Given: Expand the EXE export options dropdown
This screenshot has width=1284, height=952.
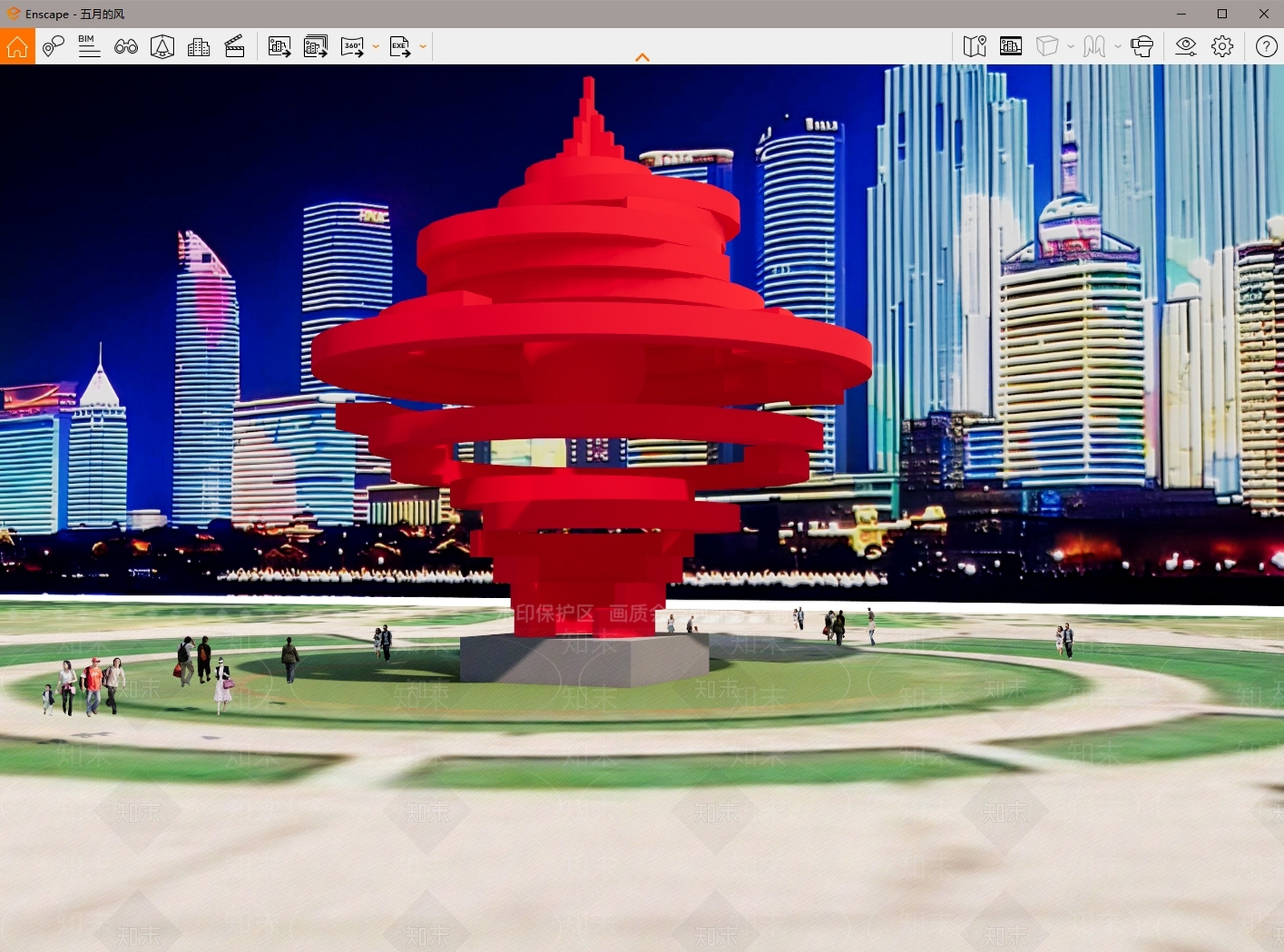Looking at the screenshot, I should click(x=423, y=47).
